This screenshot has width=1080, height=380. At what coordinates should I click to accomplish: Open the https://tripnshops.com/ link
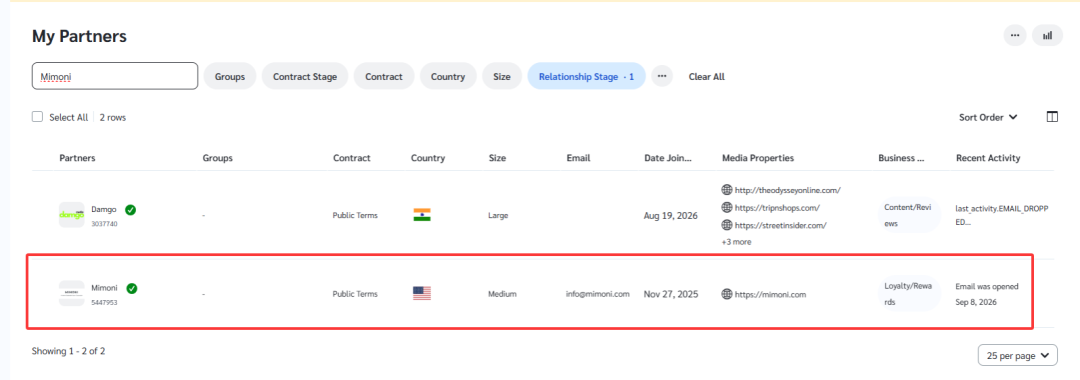(777, 207)
